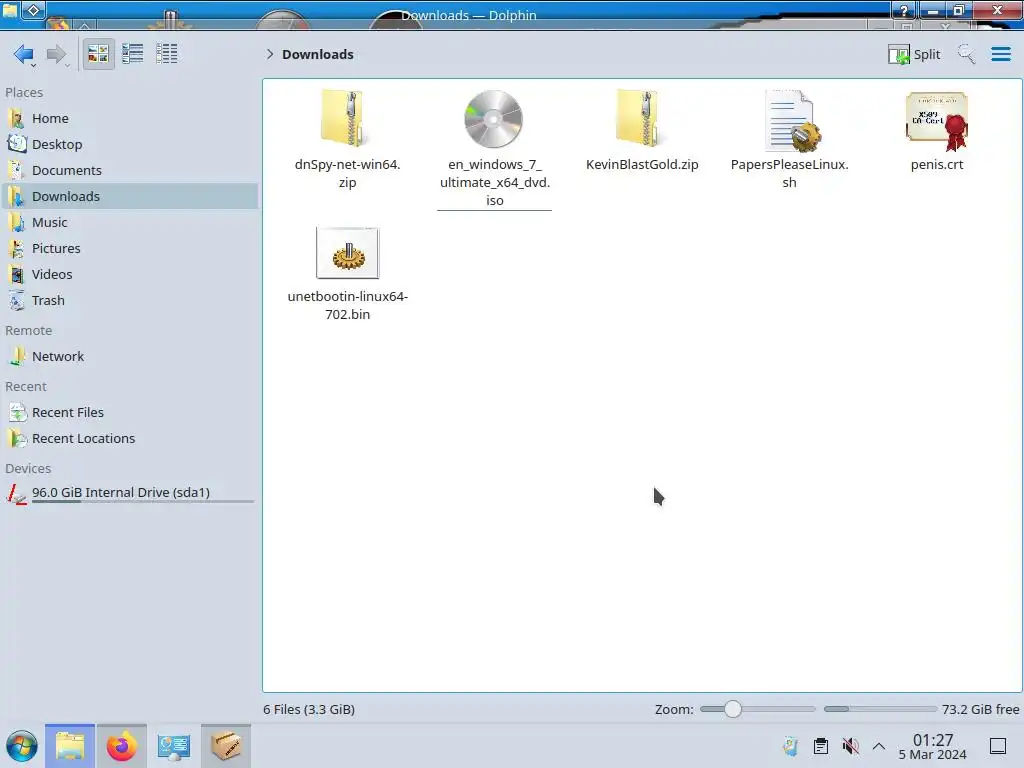Open the tray icon left of clipboard
1024x768 pixels.
click(791, 746)
